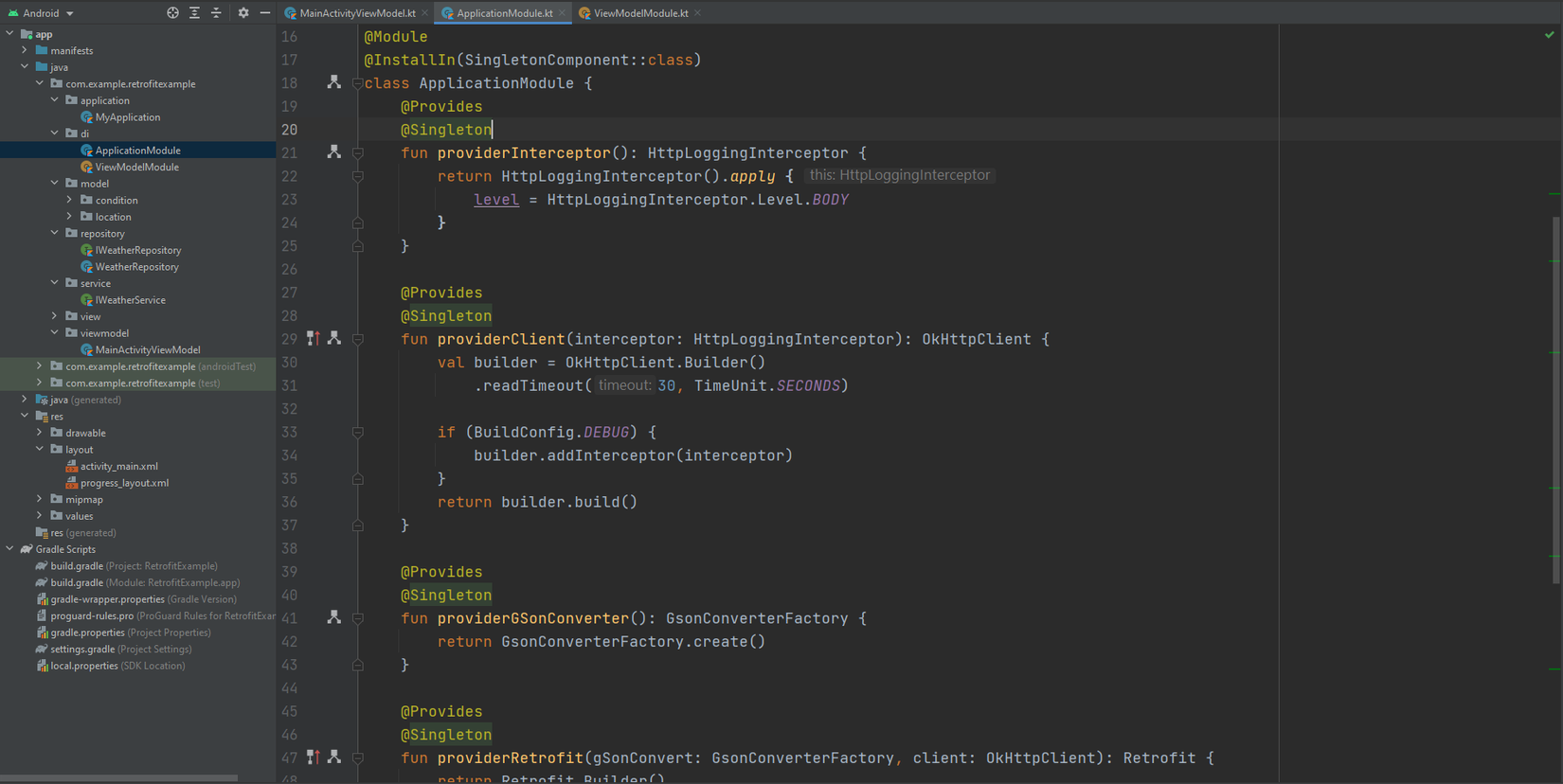Viewport: 1563px width, 784px height.
Task: Close the ViewModelModule.kt tab
Action: point(697,13)
